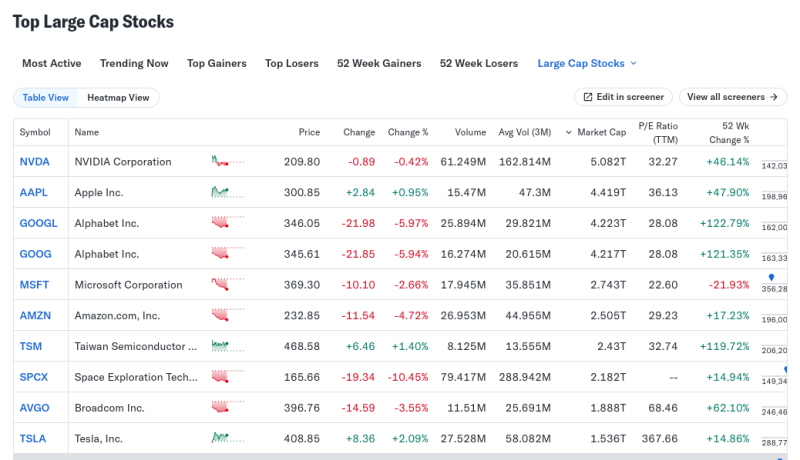Expand the Large Cap Stocks dropdown chevron
This screenshot has width=800, height=460.
[634, 63]
